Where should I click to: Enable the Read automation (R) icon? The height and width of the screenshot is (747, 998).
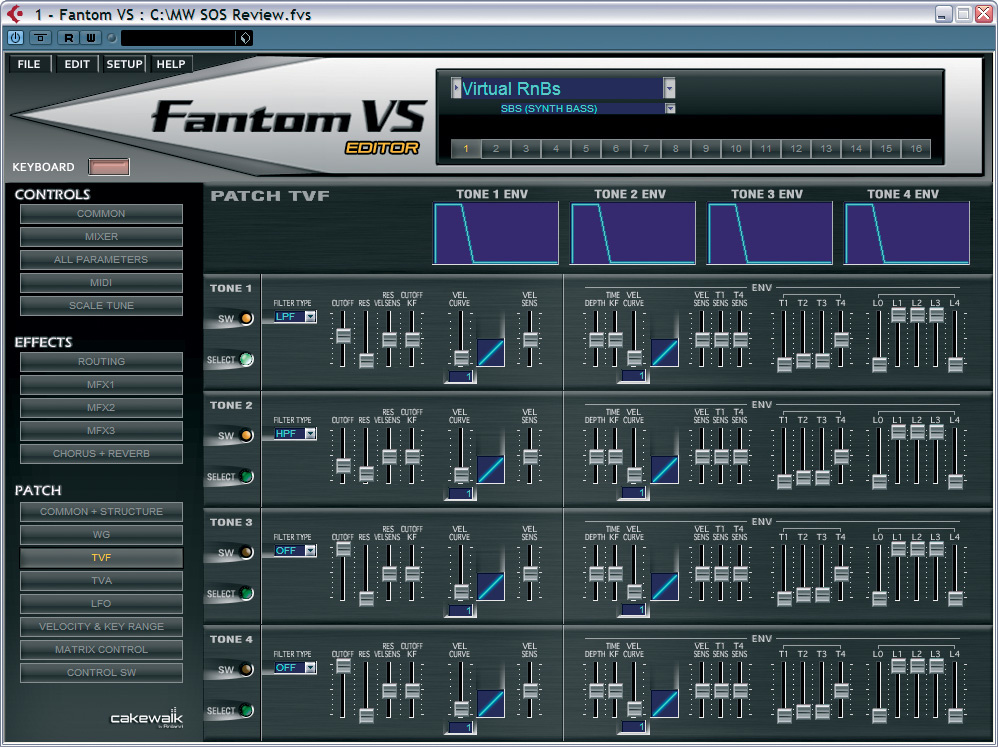click(x=68, y=38)
